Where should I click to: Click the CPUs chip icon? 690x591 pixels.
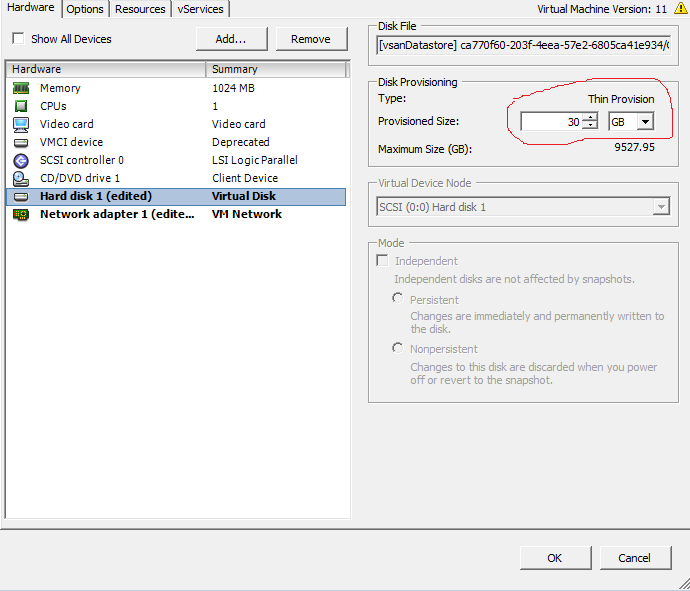point(21,106)
